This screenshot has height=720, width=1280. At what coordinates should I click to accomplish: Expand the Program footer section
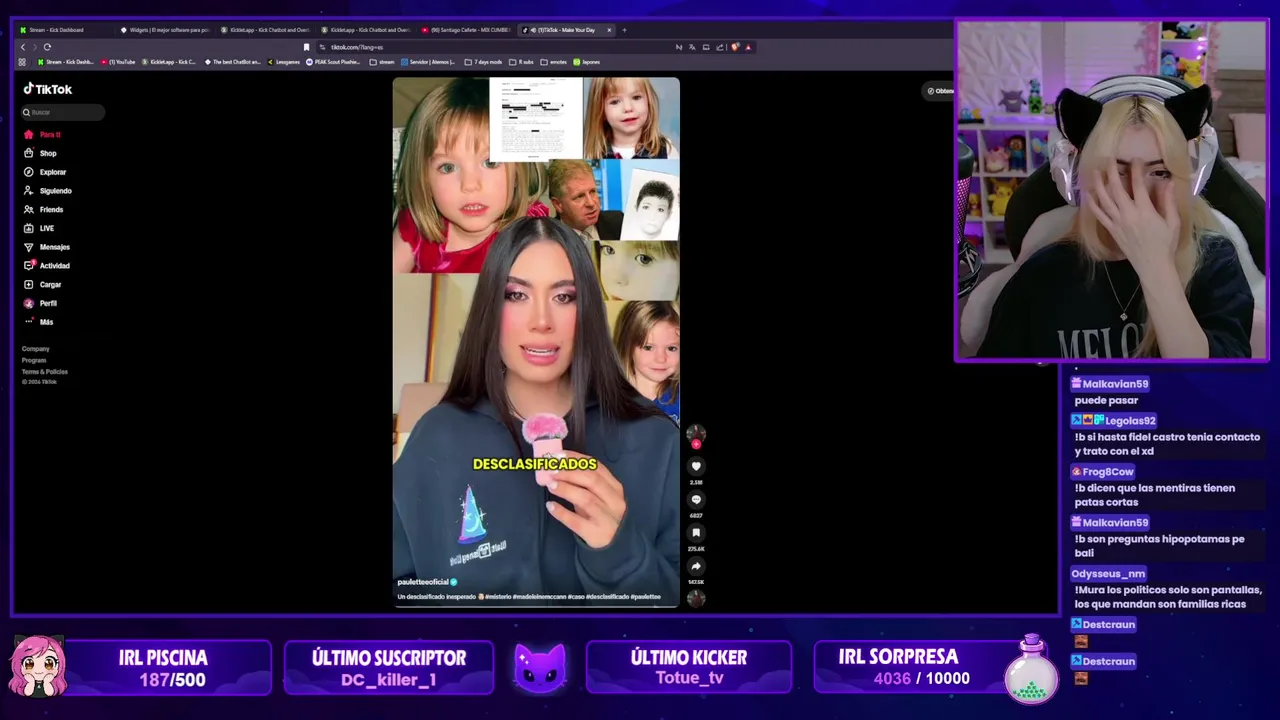click(34, 360)
